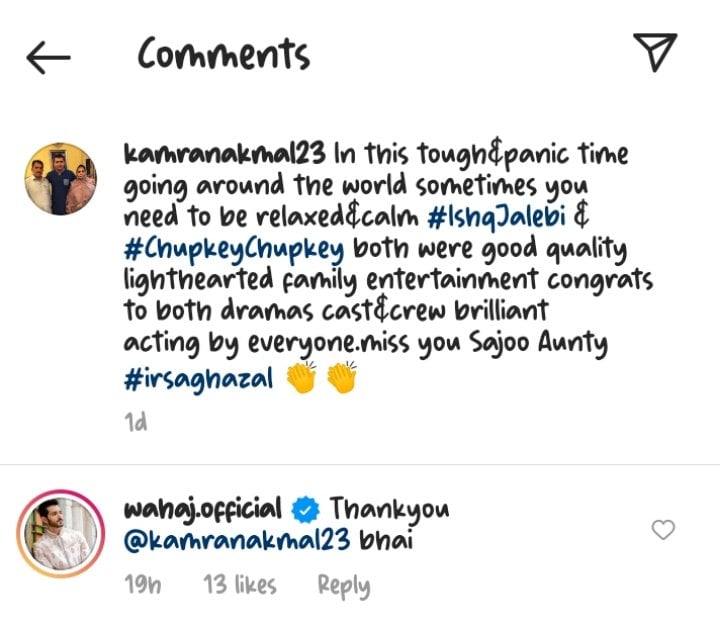This screenshot has width=720, height=630.
Task: Like wahaj.official's comment with the heart
Action: [663, 530]
